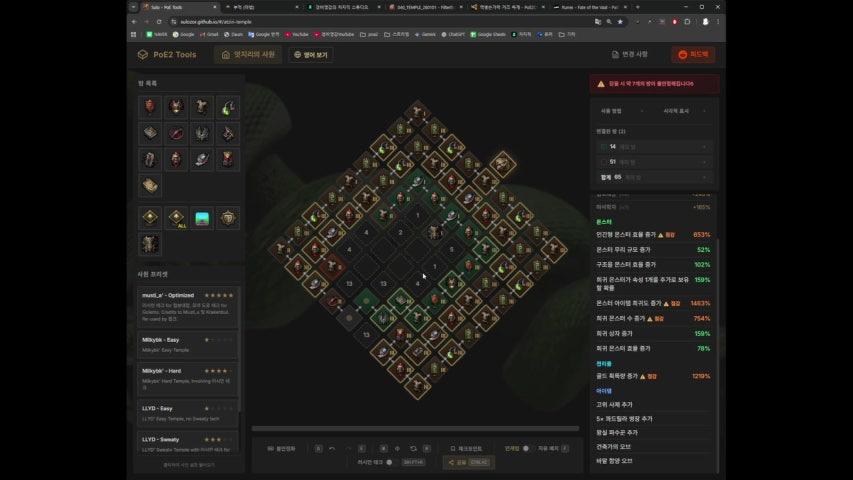Viewport: 853px width, 480px height.
Task: Select the book room icon
Action: 149,133
